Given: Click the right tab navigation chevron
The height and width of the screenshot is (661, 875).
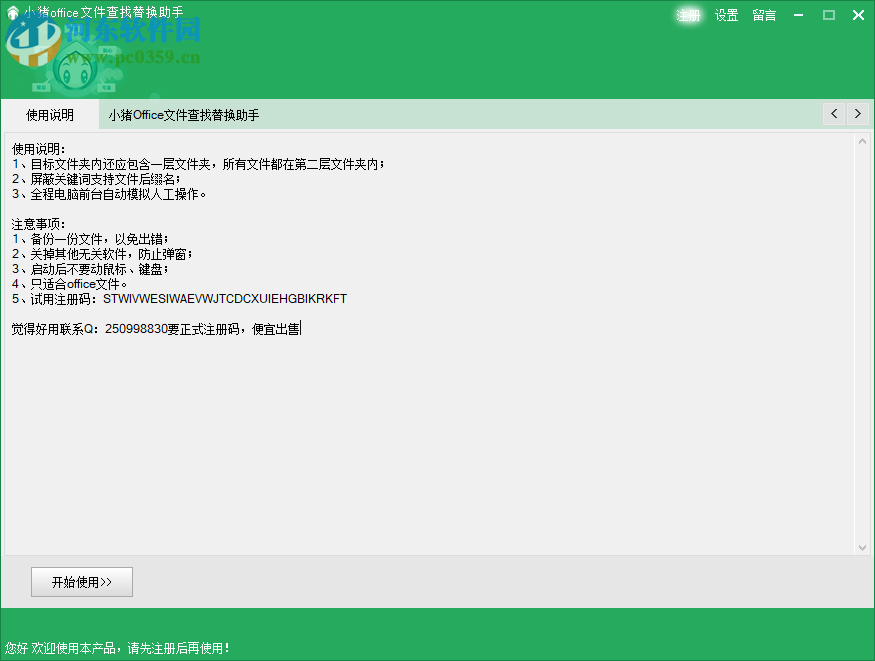Looking at the screenshot, I should 858,114.
